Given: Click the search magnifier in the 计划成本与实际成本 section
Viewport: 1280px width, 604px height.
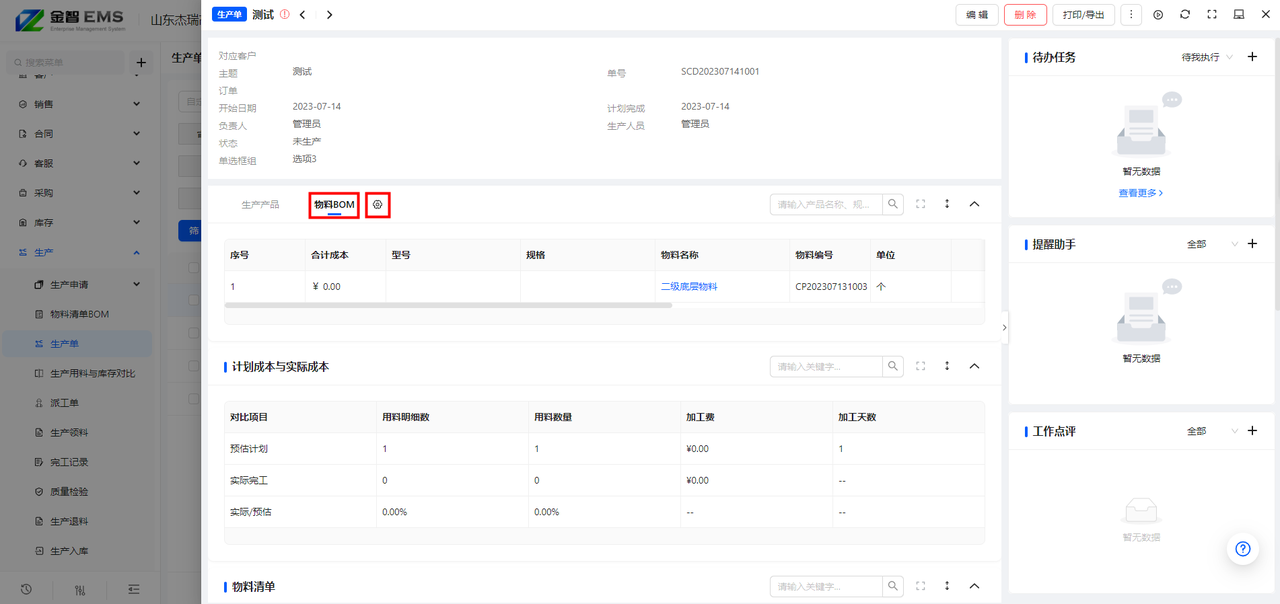Looking at the screenshot, I should (x=893, y=367).
